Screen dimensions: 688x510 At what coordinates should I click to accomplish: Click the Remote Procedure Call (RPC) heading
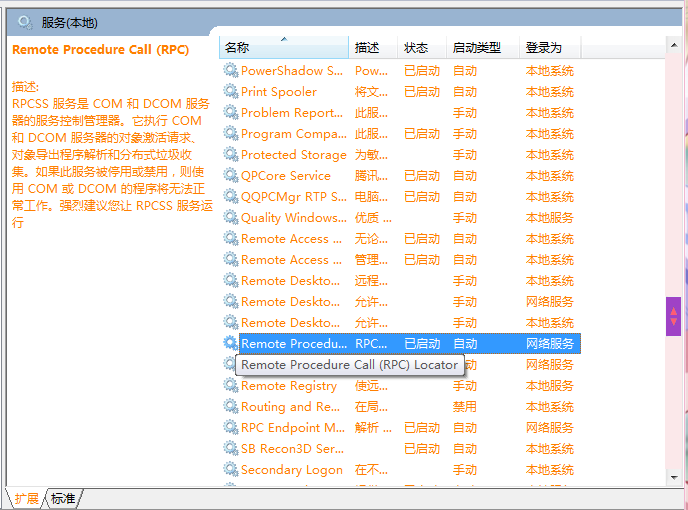[x=100, y=50]
